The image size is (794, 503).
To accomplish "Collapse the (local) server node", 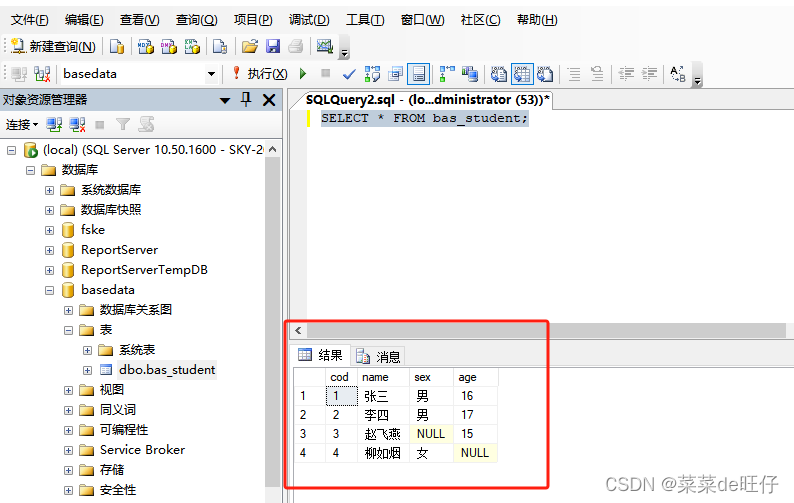I will [x=12, y=150].
